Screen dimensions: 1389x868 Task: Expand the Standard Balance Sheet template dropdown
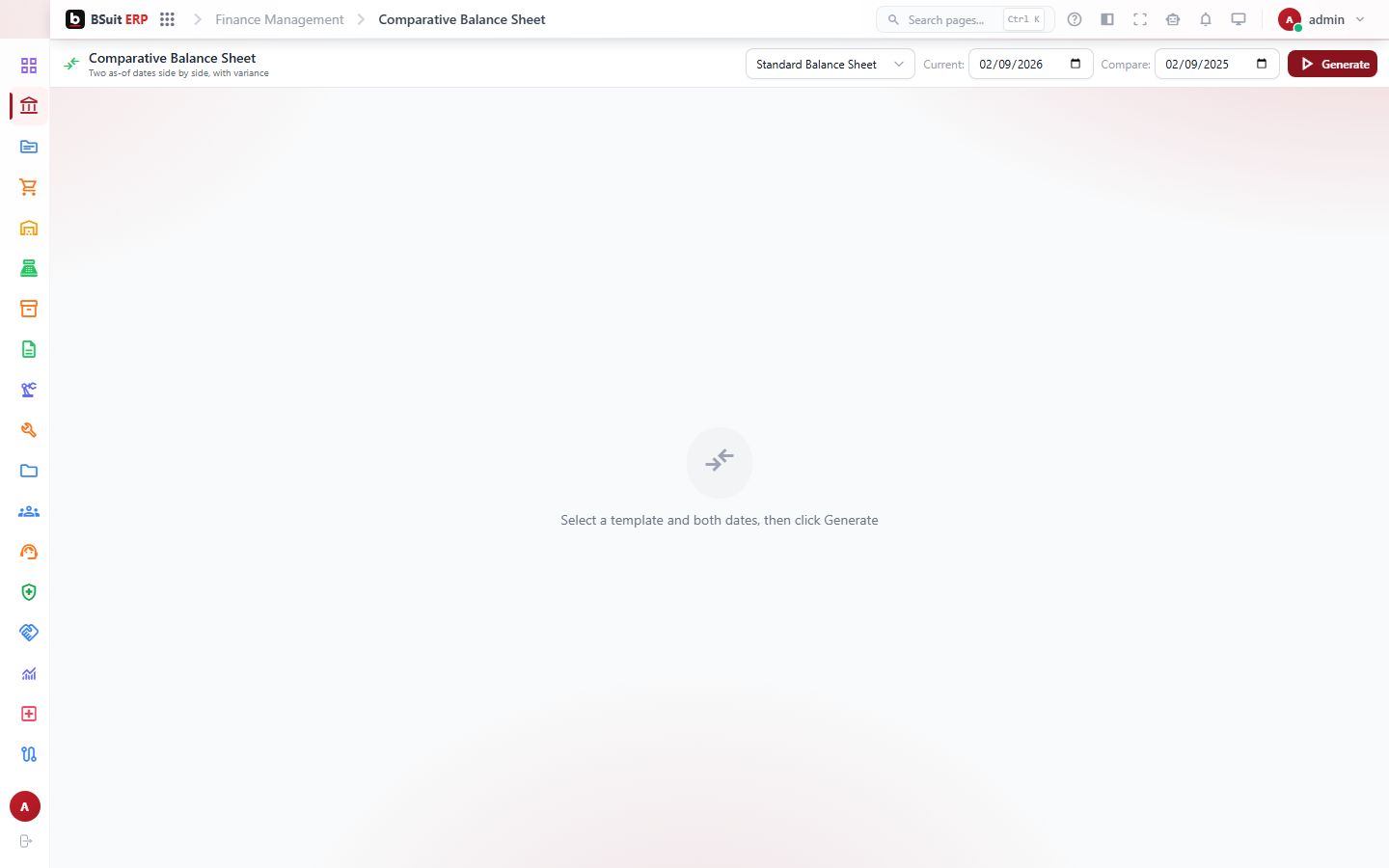pos(830,64)
